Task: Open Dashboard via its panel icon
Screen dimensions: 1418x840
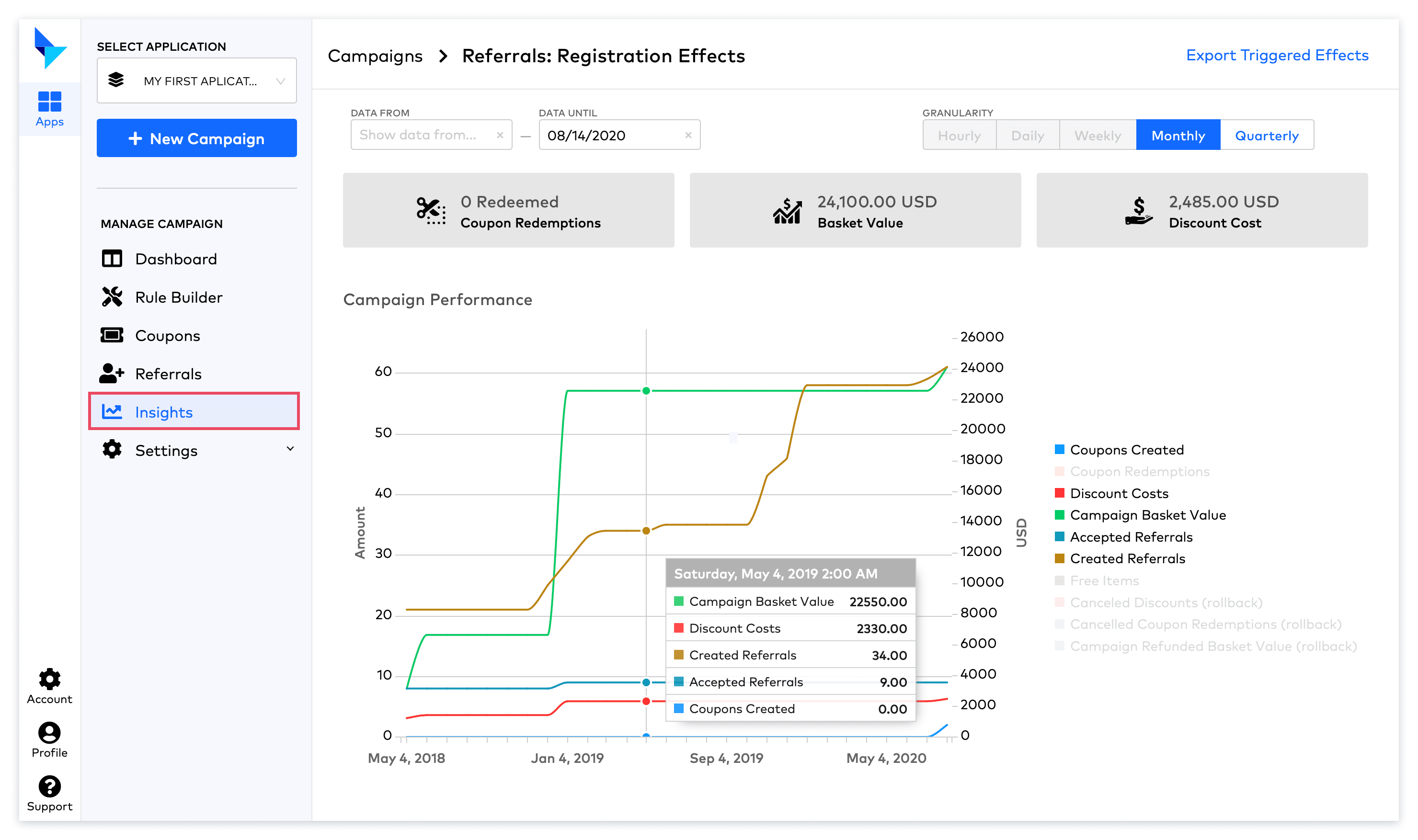Action: [x=112, y=259]
